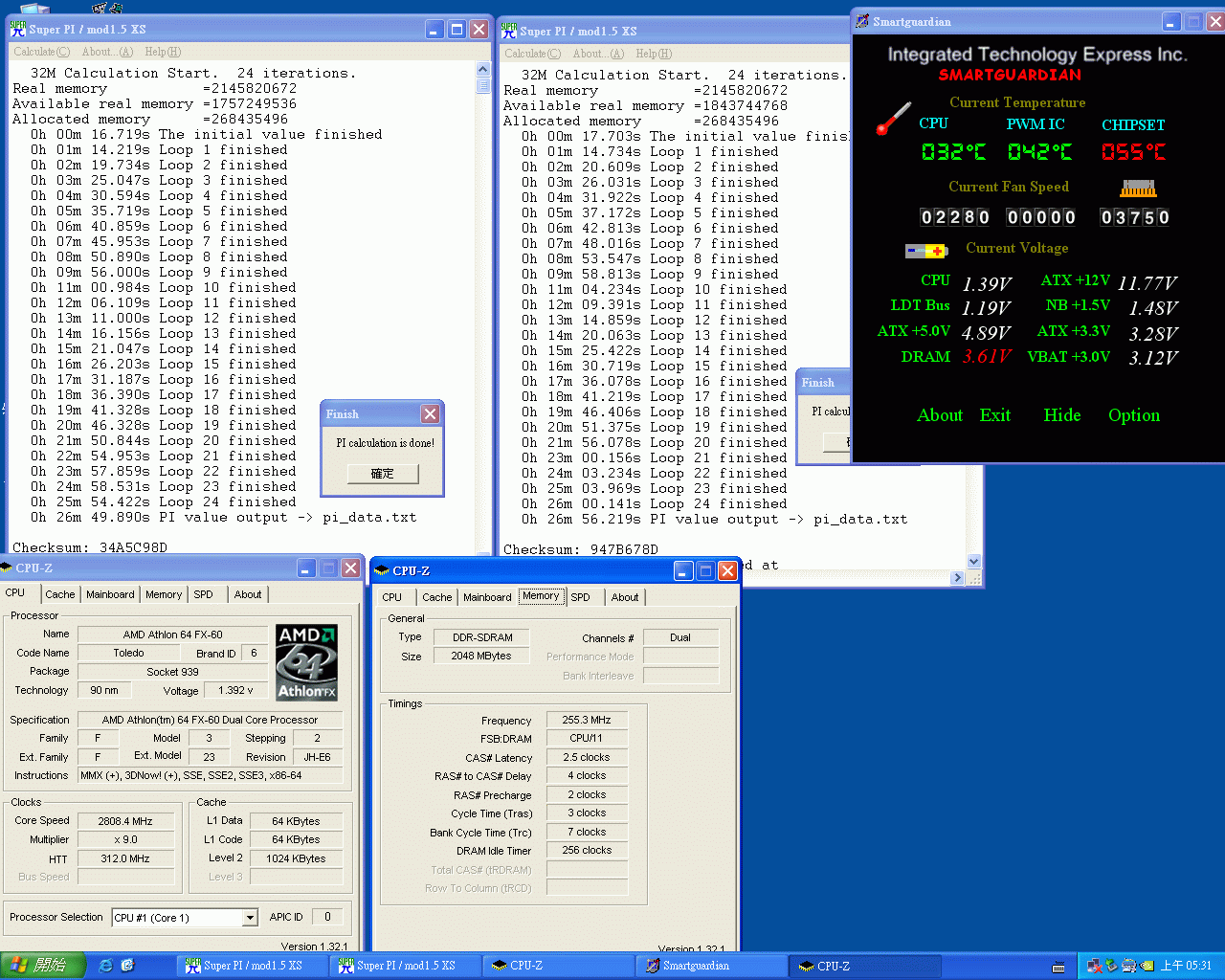Switch to the About tab in the left CPU-Z window
The height and width of the screenshot is (980, 1225).
pos(248,594)
